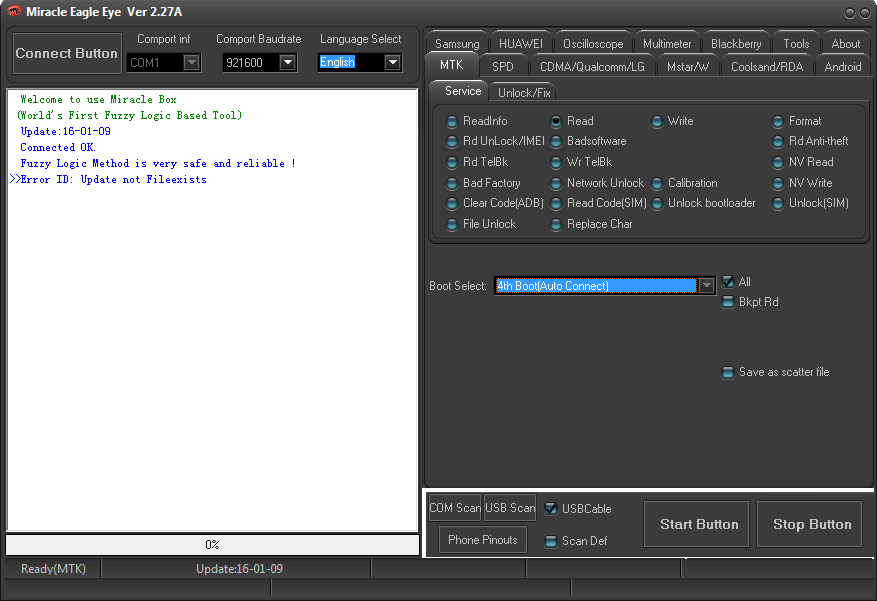Select Read Code(SIM) option
The image size is (877, 601).
[598, 203]
